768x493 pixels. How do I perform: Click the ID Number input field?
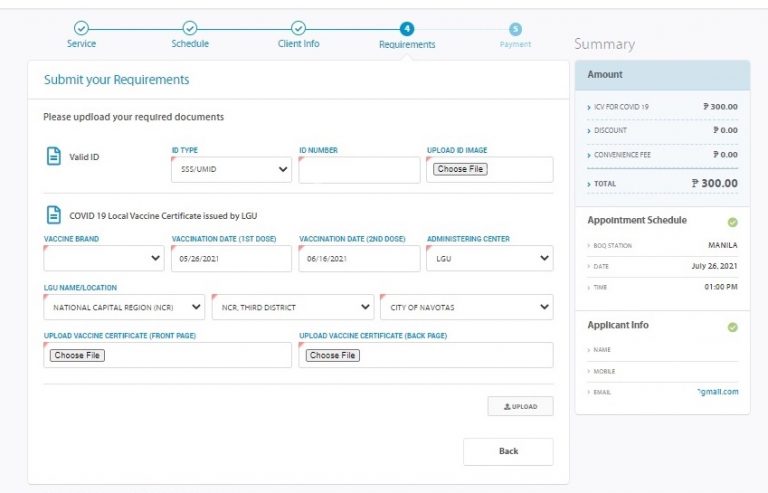pos(359,170)
